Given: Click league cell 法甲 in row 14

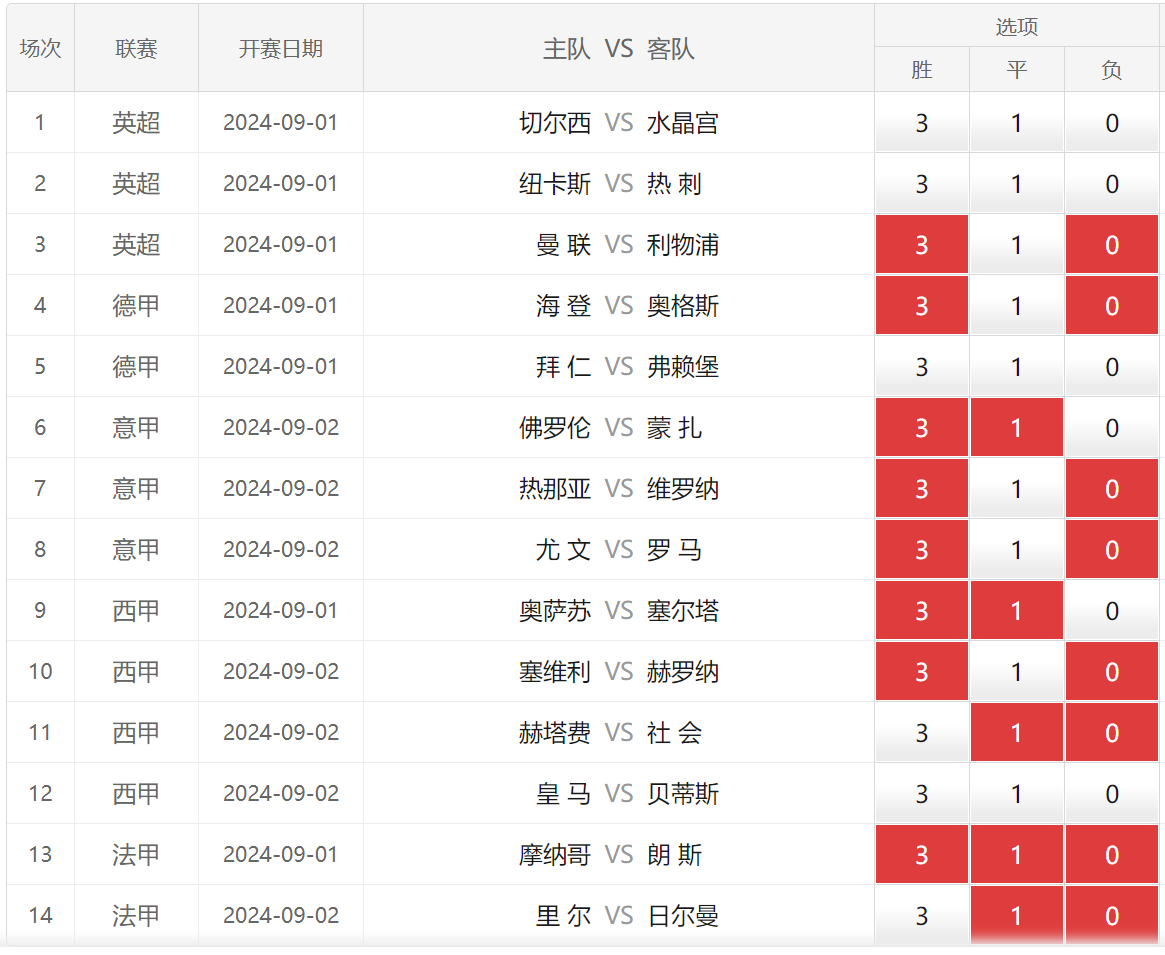Looking at the screenshot, I should pos(136,915).
